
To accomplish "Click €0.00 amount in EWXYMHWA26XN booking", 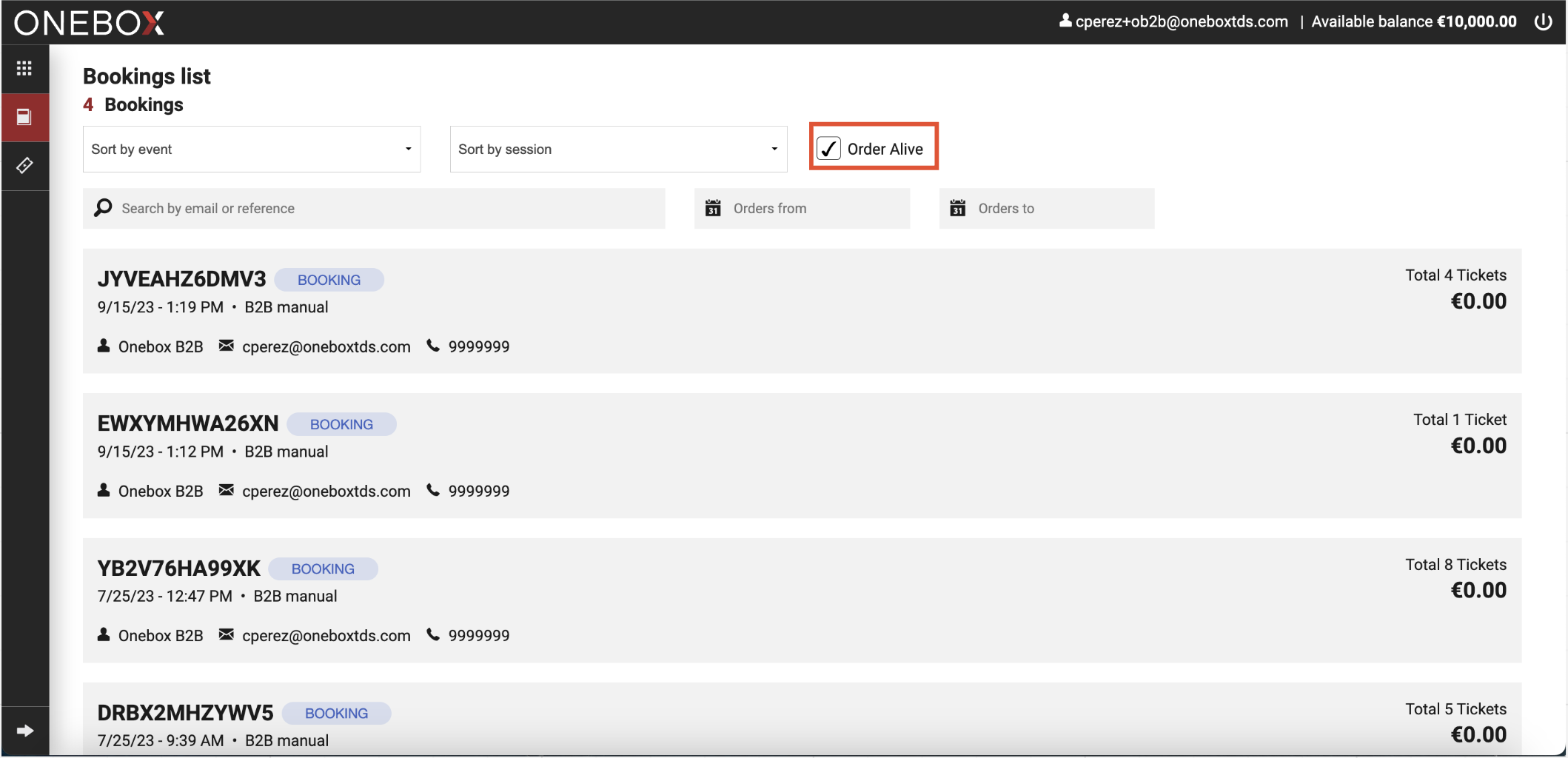I will [1478, 446].
